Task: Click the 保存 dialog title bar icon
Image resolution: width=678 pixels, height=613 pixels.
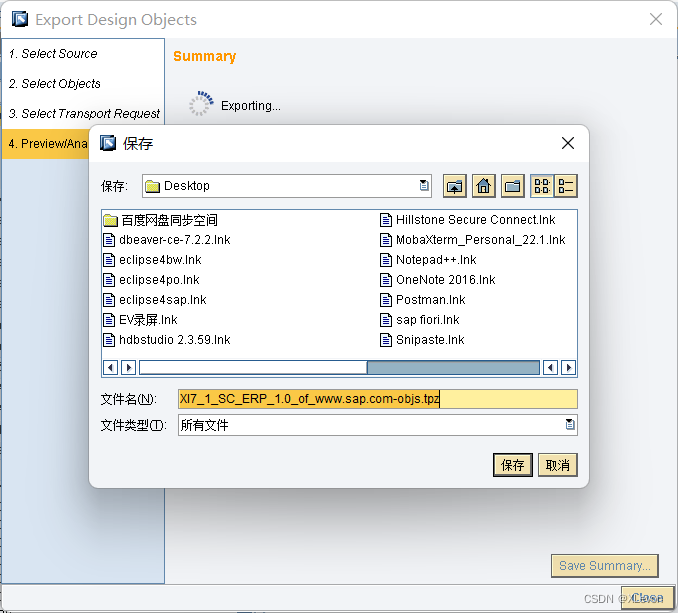Action: pos(108,143)
